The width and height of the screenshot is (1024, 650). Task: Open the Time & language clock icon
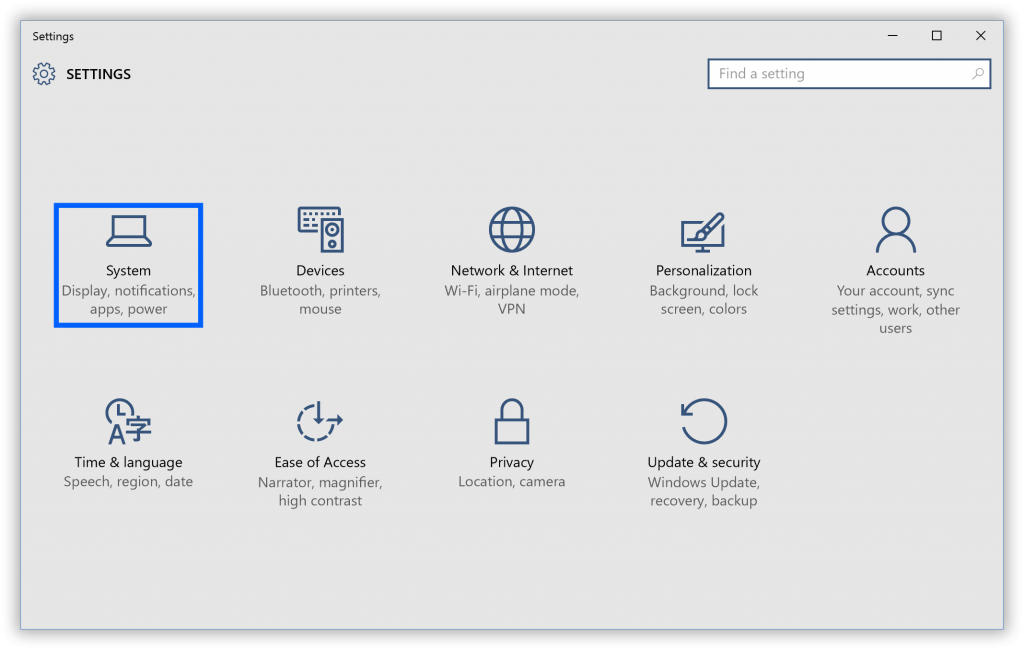pyautogui.click(x=128, y=421)
